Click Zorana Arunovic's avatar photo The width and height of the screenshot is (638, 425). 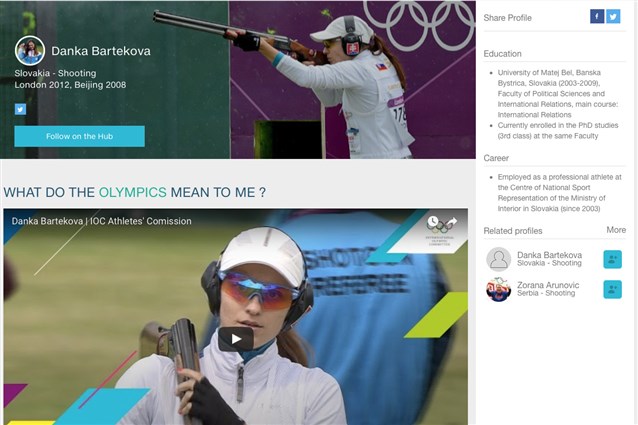pyautogui.click(x=498, y=289)
